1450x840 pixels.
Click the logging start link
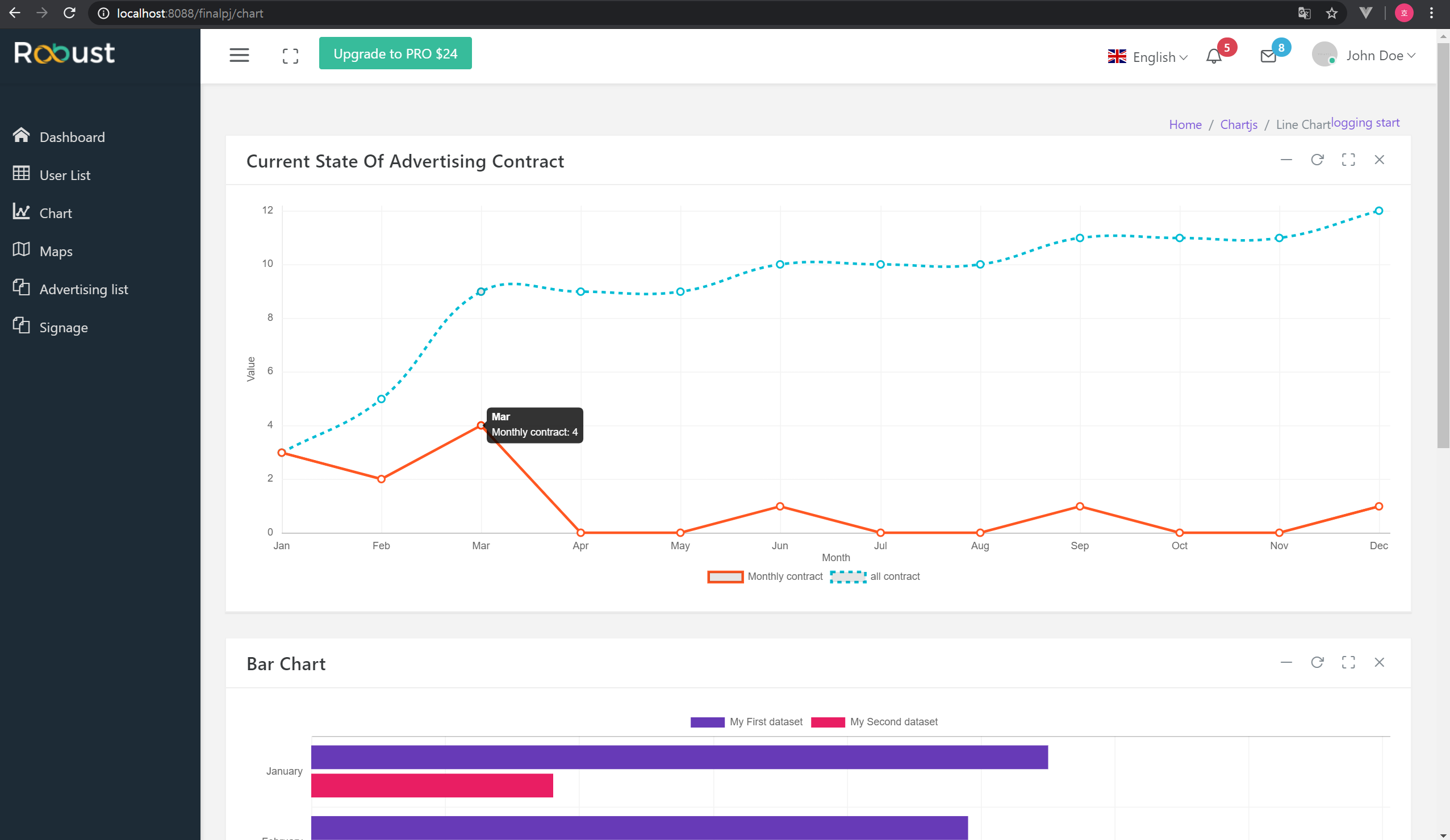(x=1365, y=123)
